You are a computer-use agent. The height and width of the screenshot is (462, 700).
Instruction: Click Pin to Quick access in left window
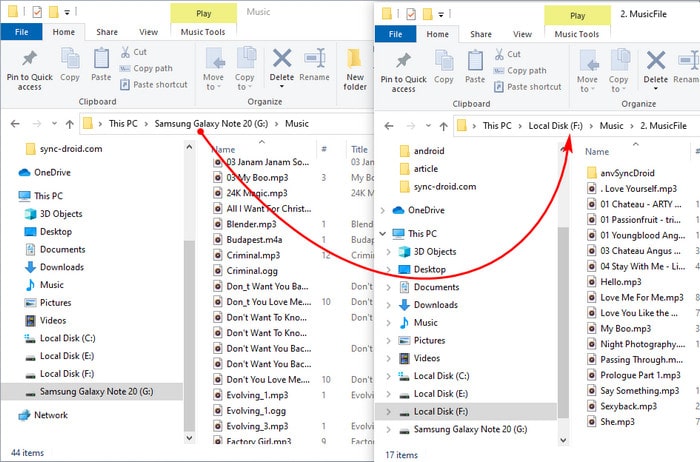(x=29, y=69)
